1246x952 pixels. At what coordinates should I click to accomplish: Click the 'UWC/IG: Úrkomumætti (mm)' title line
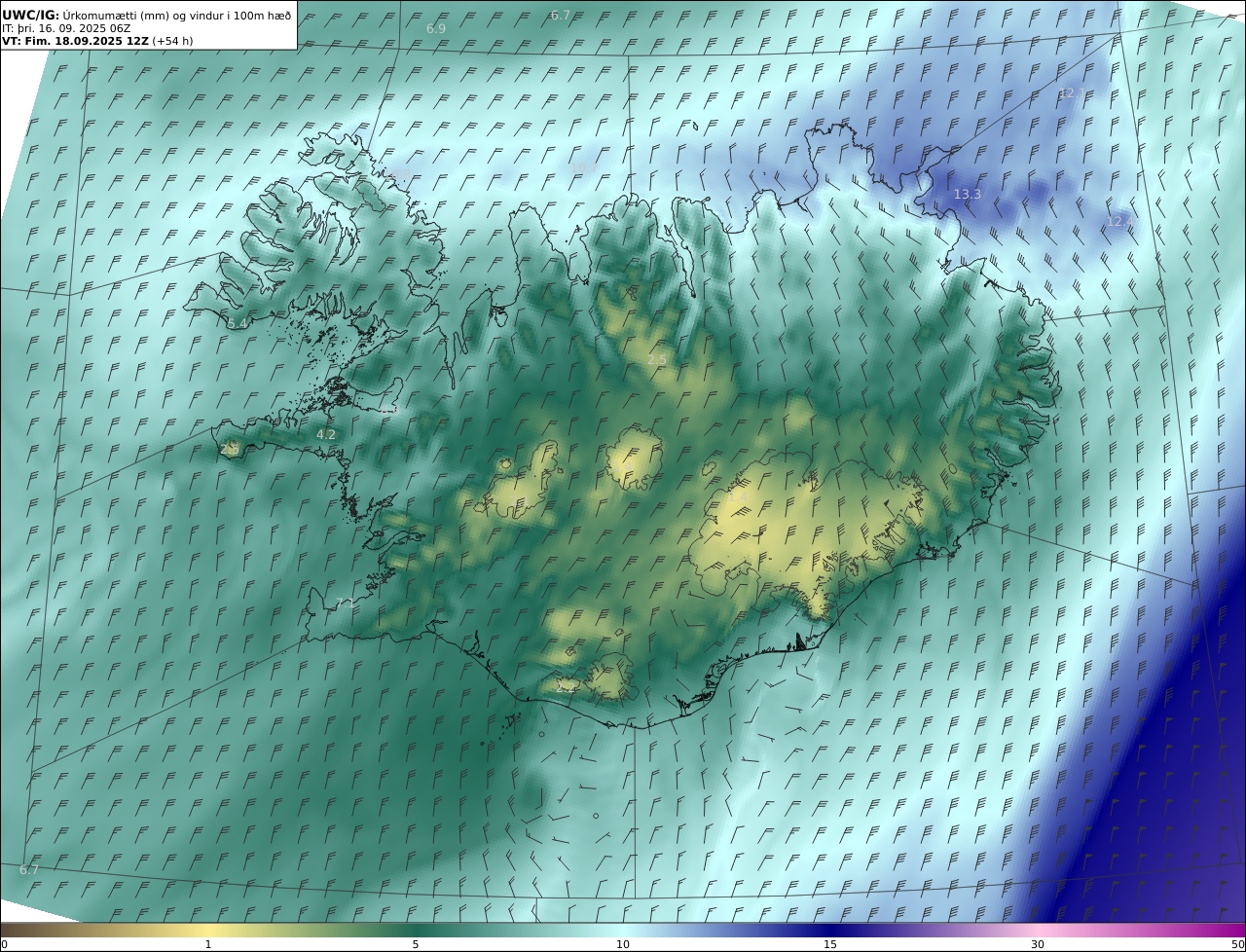pos(147,15)
